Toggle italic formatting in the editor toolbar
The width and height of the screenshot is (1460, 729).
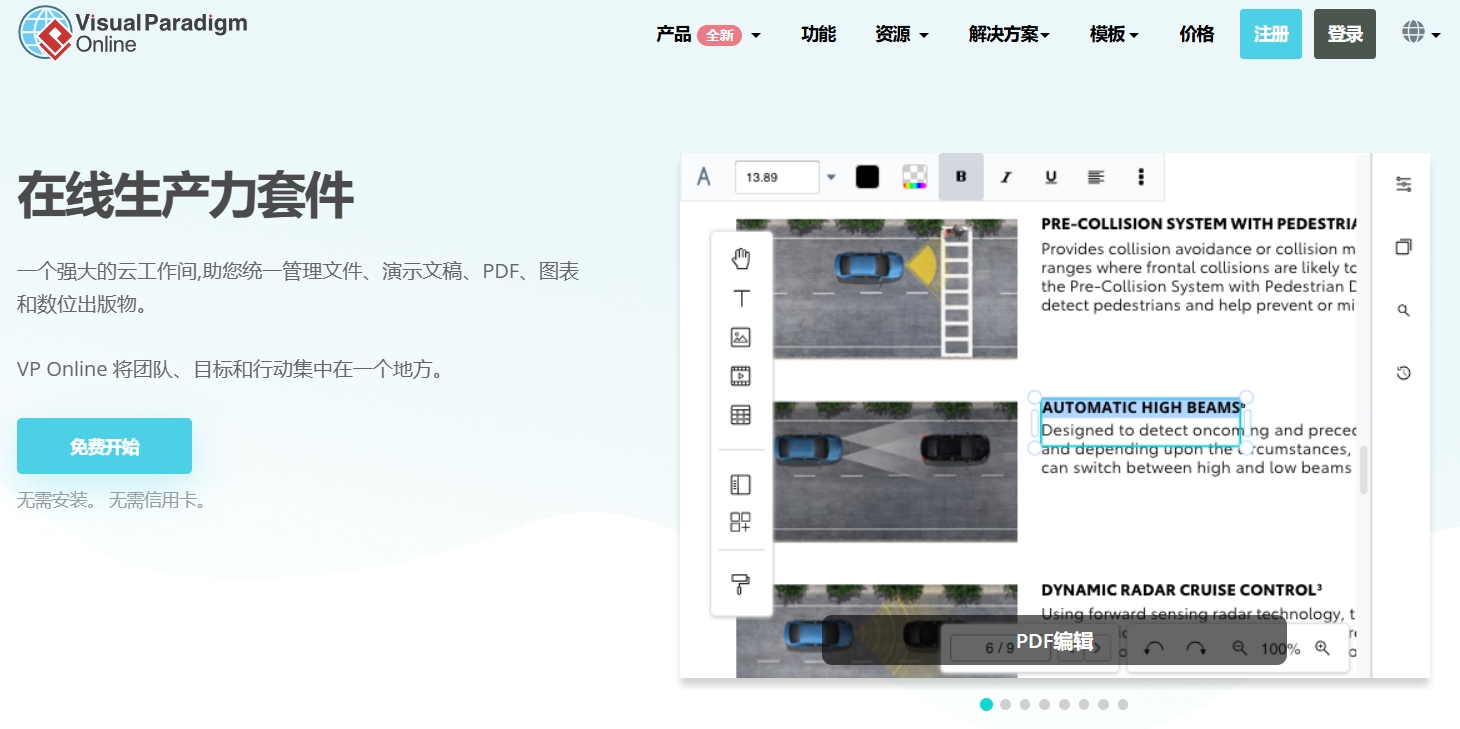(x=1006, y=177)
